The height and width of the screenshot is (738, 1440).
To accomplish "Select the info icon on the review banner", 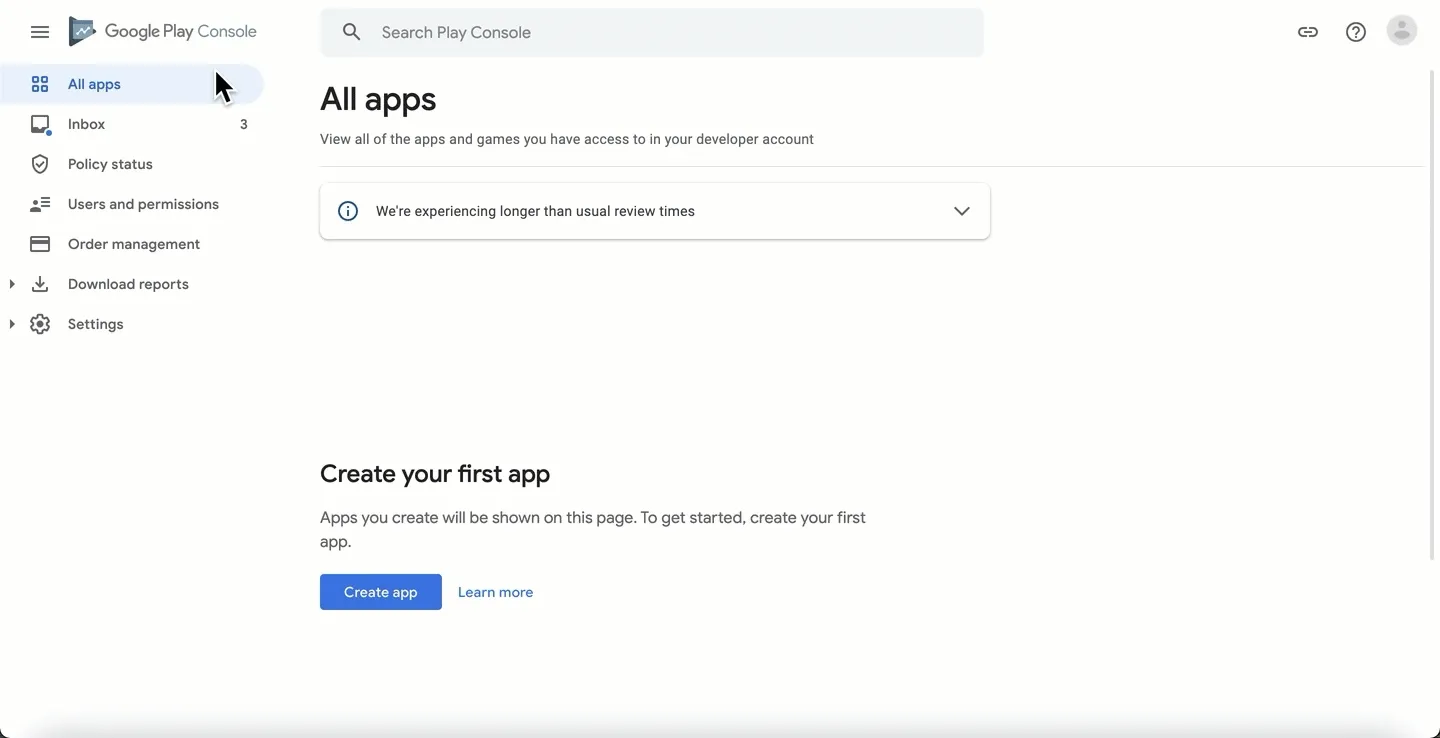I will point(347,211).
